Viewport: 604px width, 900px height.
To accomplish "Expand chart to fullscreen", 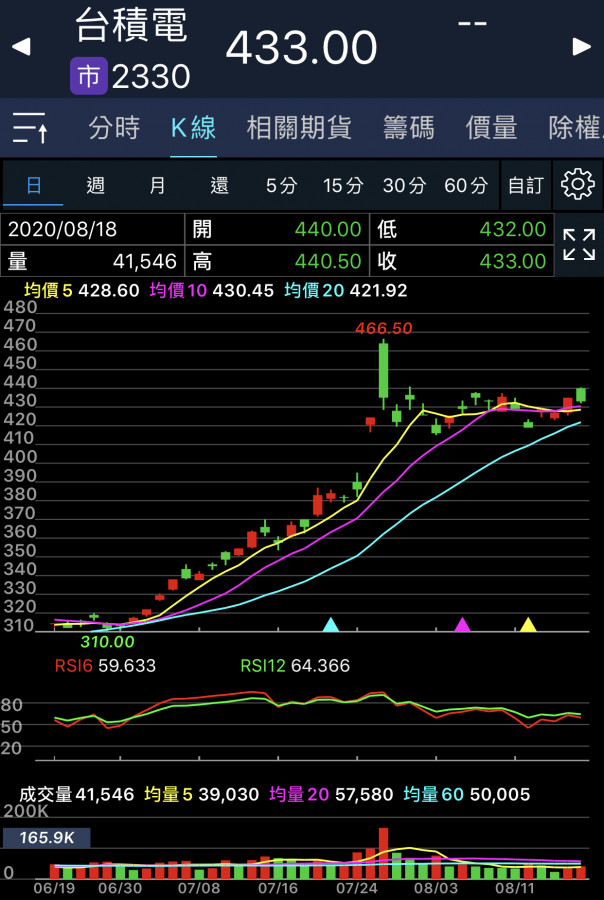I will [578, 245].
